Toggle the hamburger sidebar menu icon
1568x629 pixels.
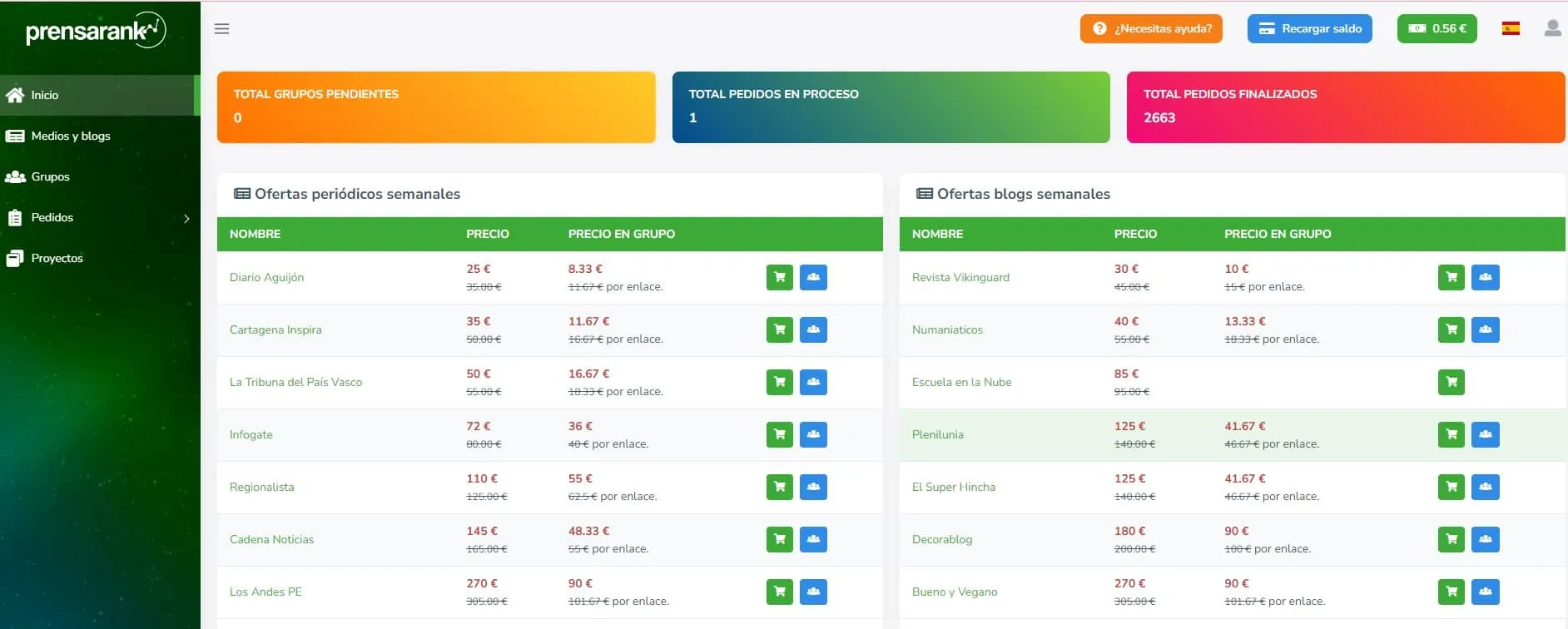coord(221,28)
